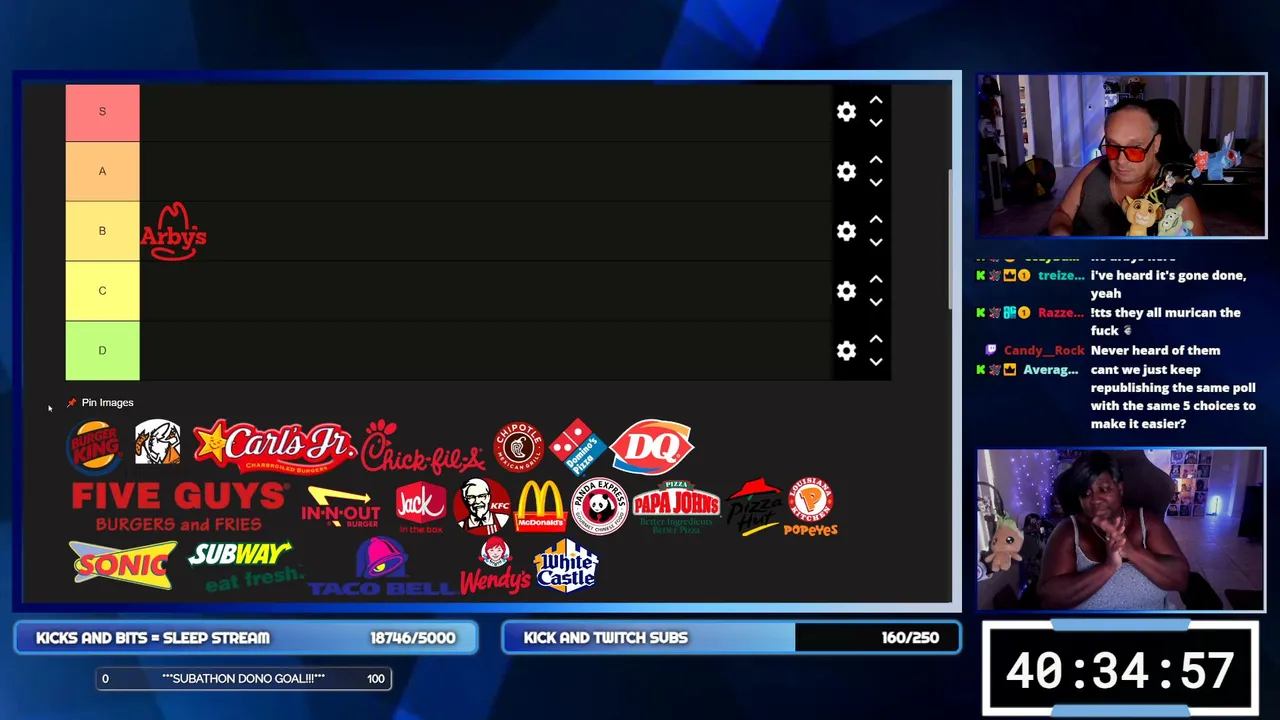The image size is (1280, 720).
Task: Open settings gear for B tier row
Action: tap(846, 231)
